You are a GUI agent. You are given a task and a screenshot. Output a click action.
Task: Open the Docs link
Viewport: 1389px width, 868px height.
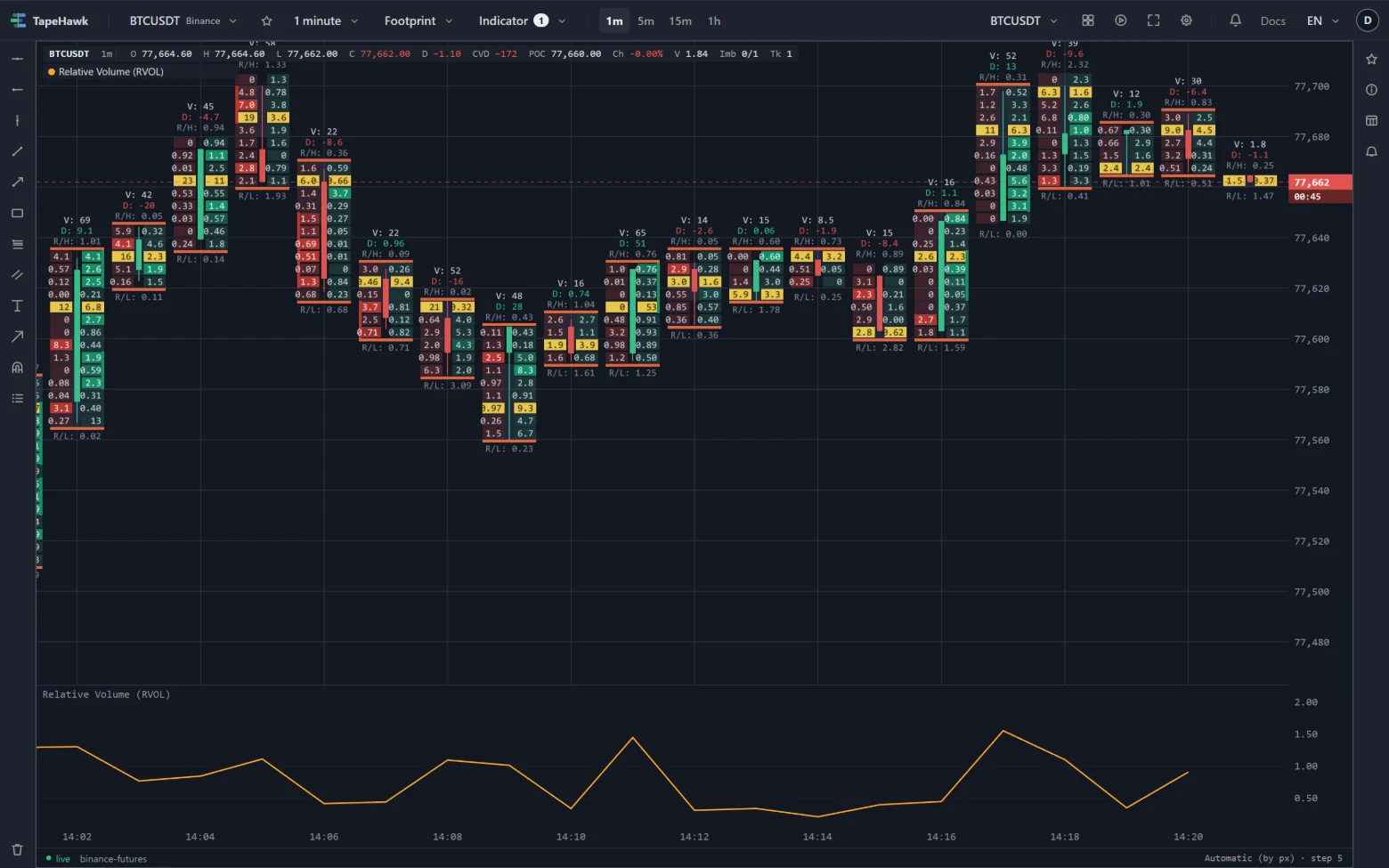tap(1273, 20)
